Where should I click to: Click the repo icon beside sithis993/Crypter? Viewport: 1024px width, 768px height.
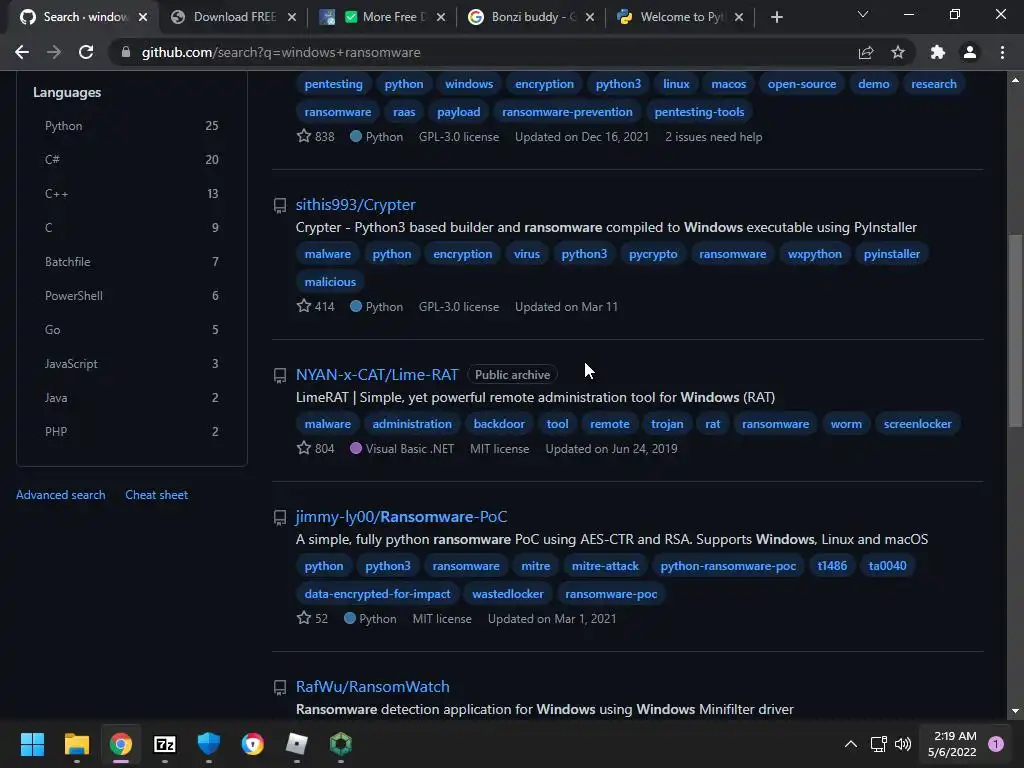tap(280, 206)
